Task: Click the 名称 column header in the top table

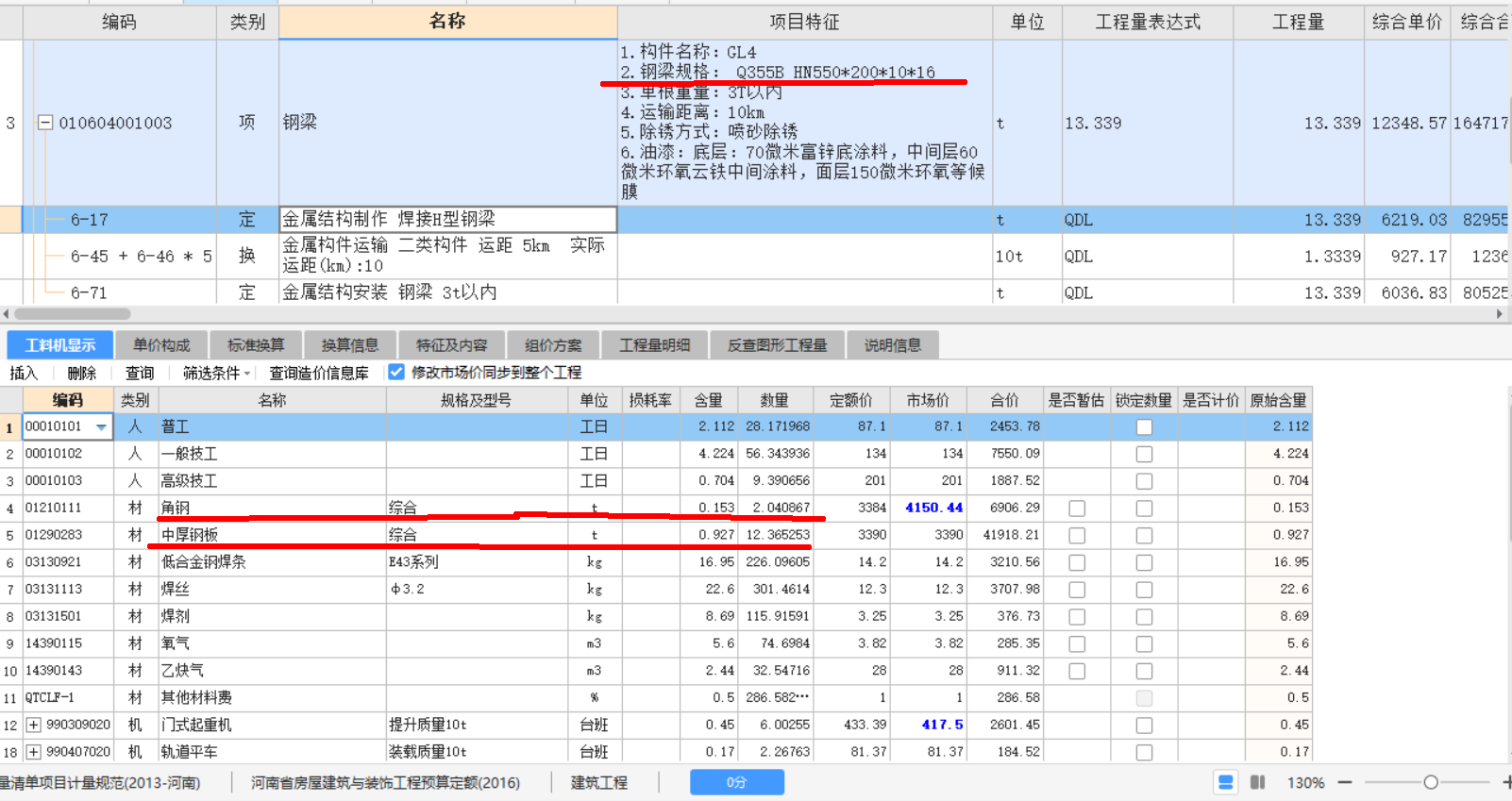Action: click(x=448, y=22)
